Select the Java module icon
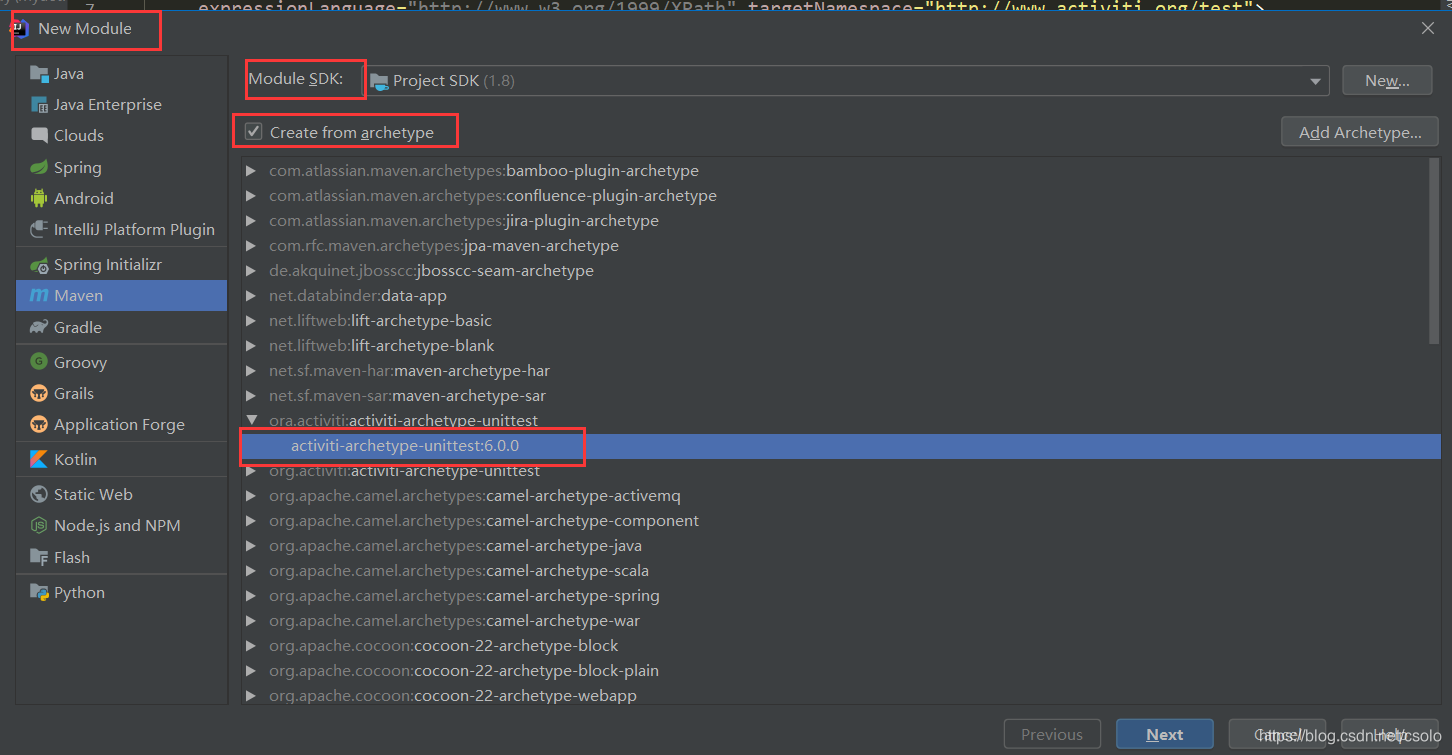 [x=39, y=73]
